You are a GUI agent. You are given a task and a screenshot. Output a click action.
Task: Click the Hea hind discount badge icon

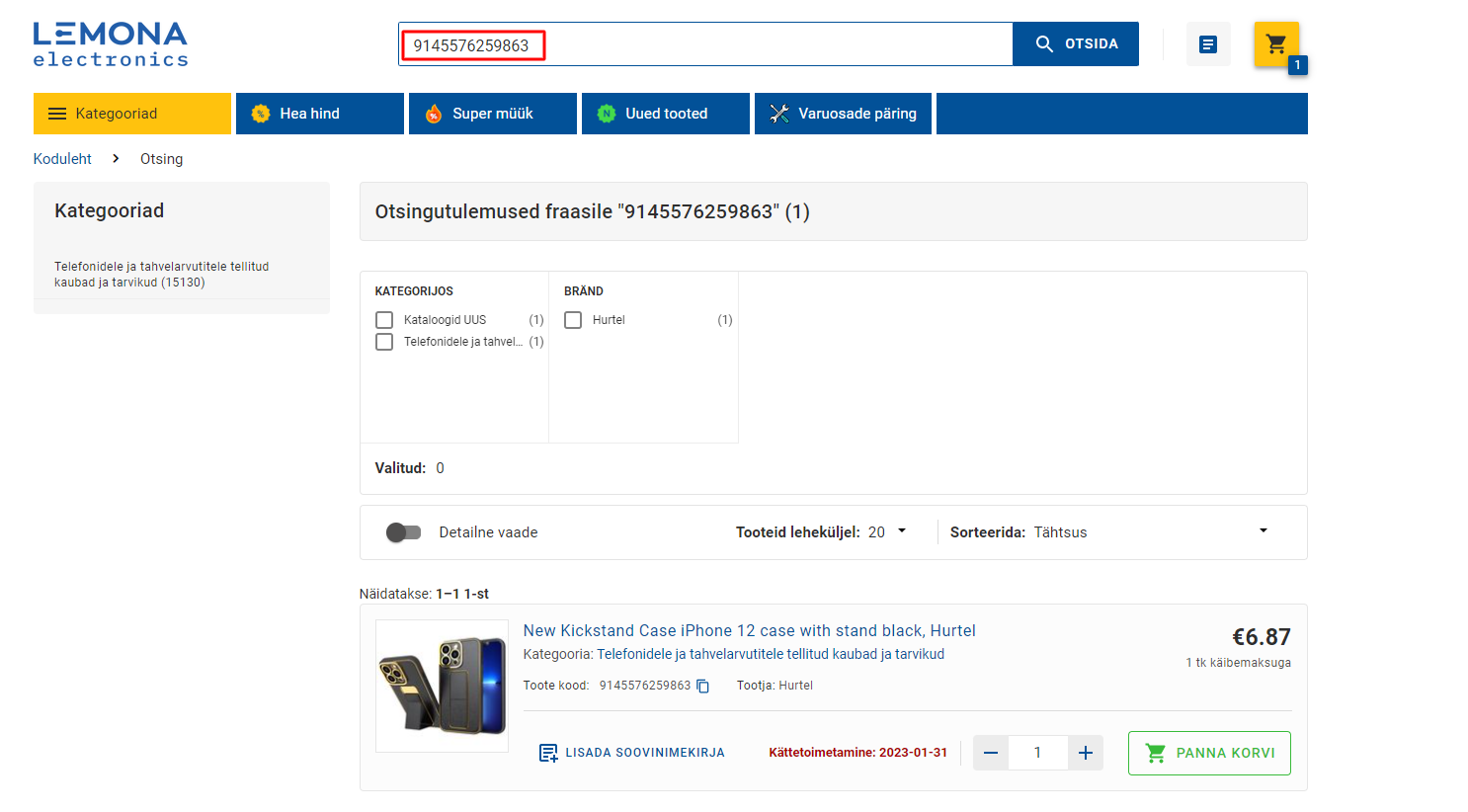coord(261,114)
